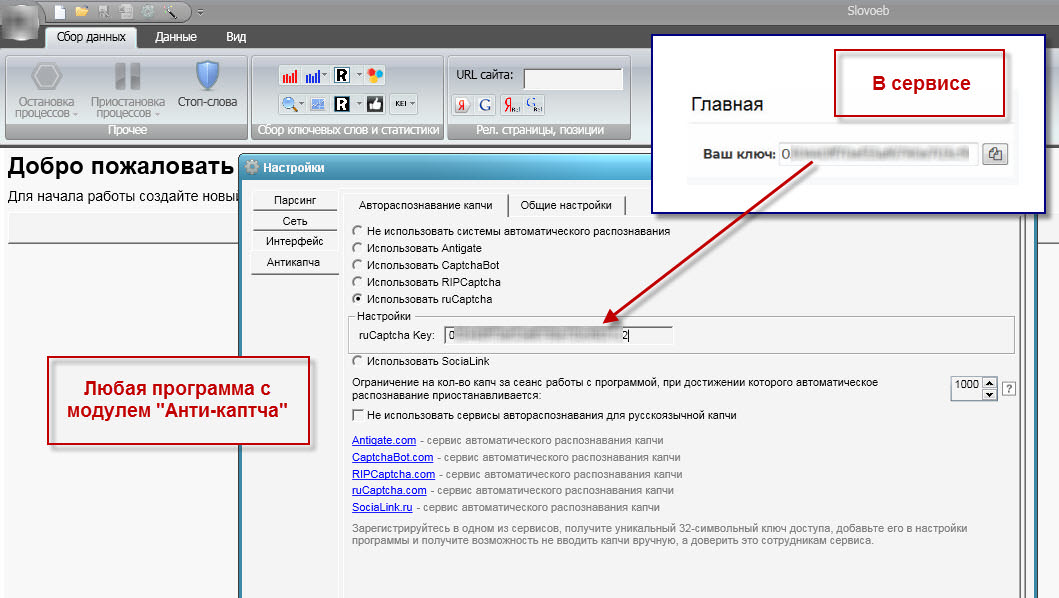This screenshot has width=1059, height=598.
Task: Open settings via gear icon in quick access bar
Action: [x=148, y=11]
